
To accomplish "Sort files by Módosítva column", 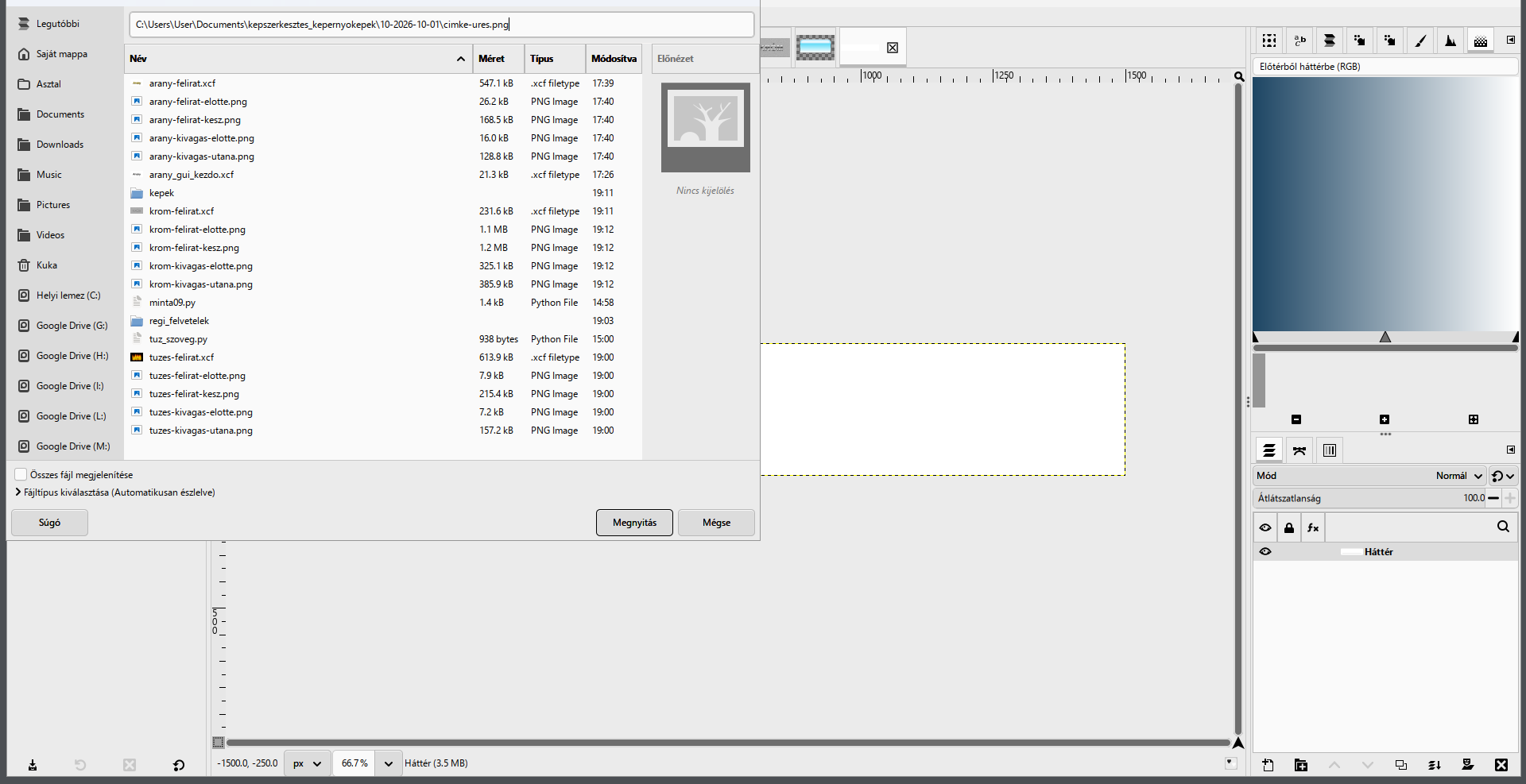I will pyautogui.click(x=614, y=59).
